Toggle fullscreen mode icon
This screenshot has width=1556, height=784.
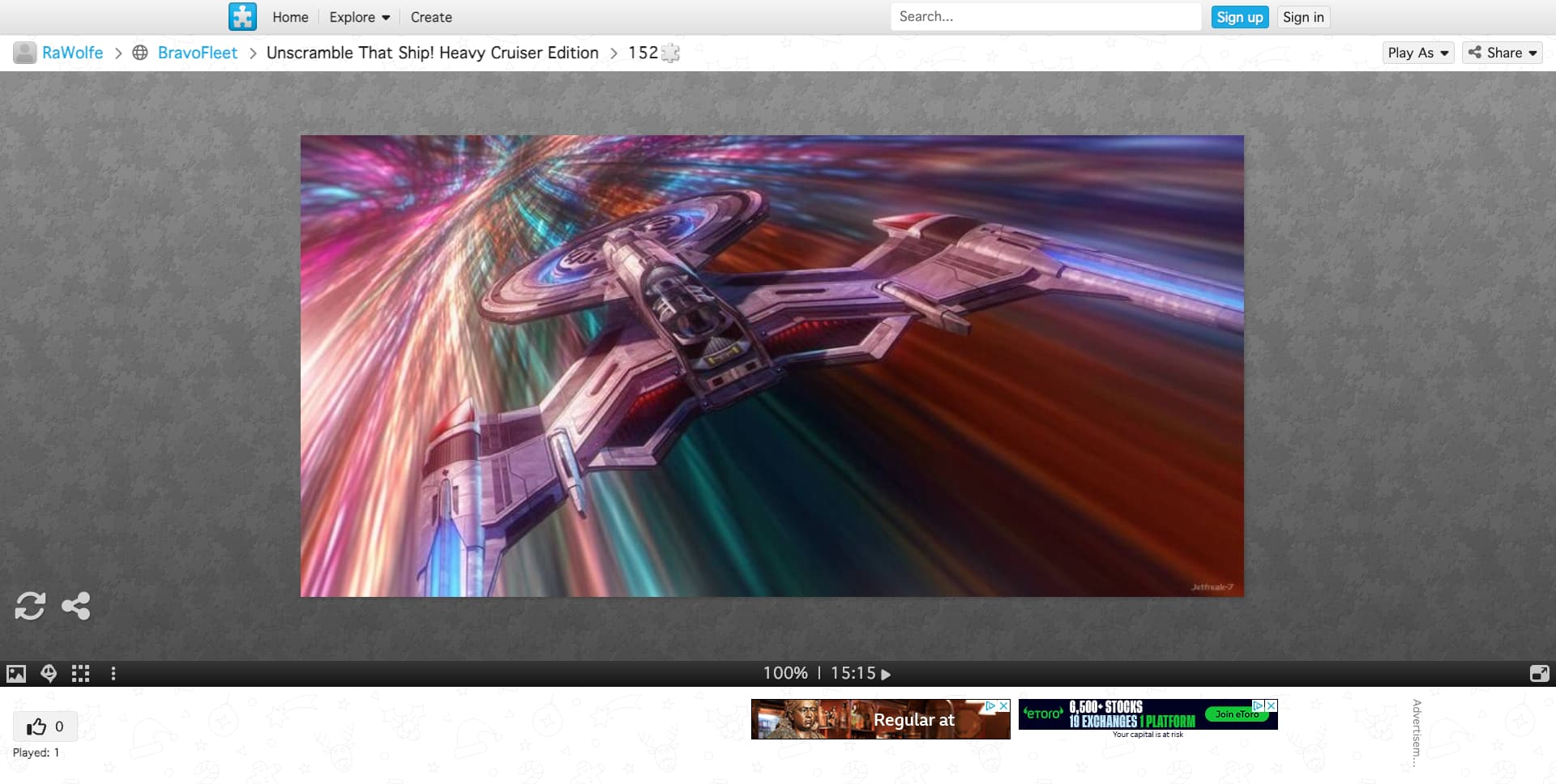click(1539, 674)
